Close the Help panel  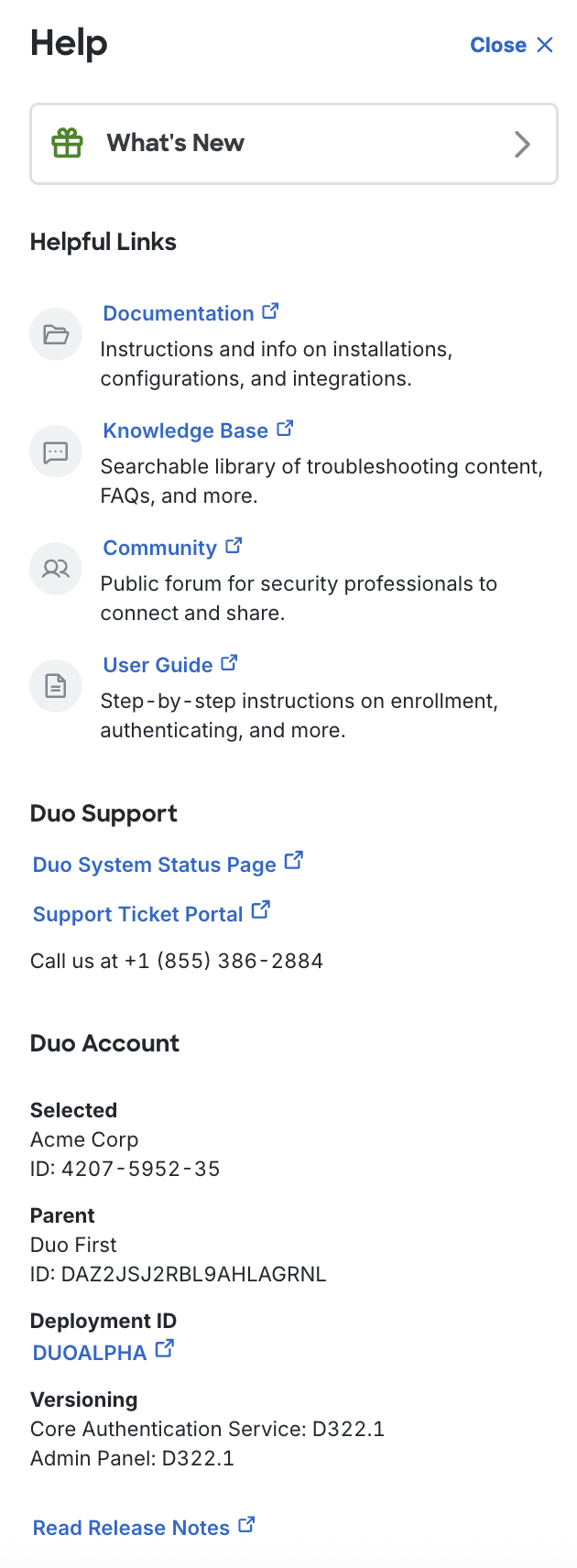point(512,44)
